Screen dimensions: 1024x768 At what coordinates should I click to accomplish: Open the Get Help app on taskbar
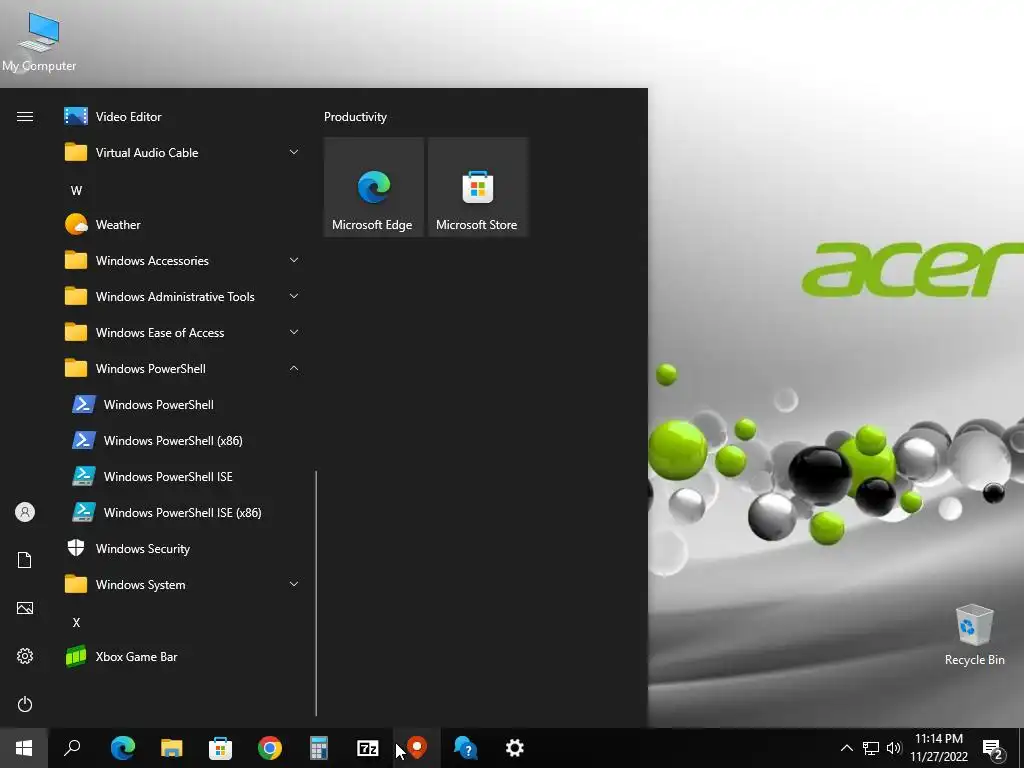tap(466, 748)
